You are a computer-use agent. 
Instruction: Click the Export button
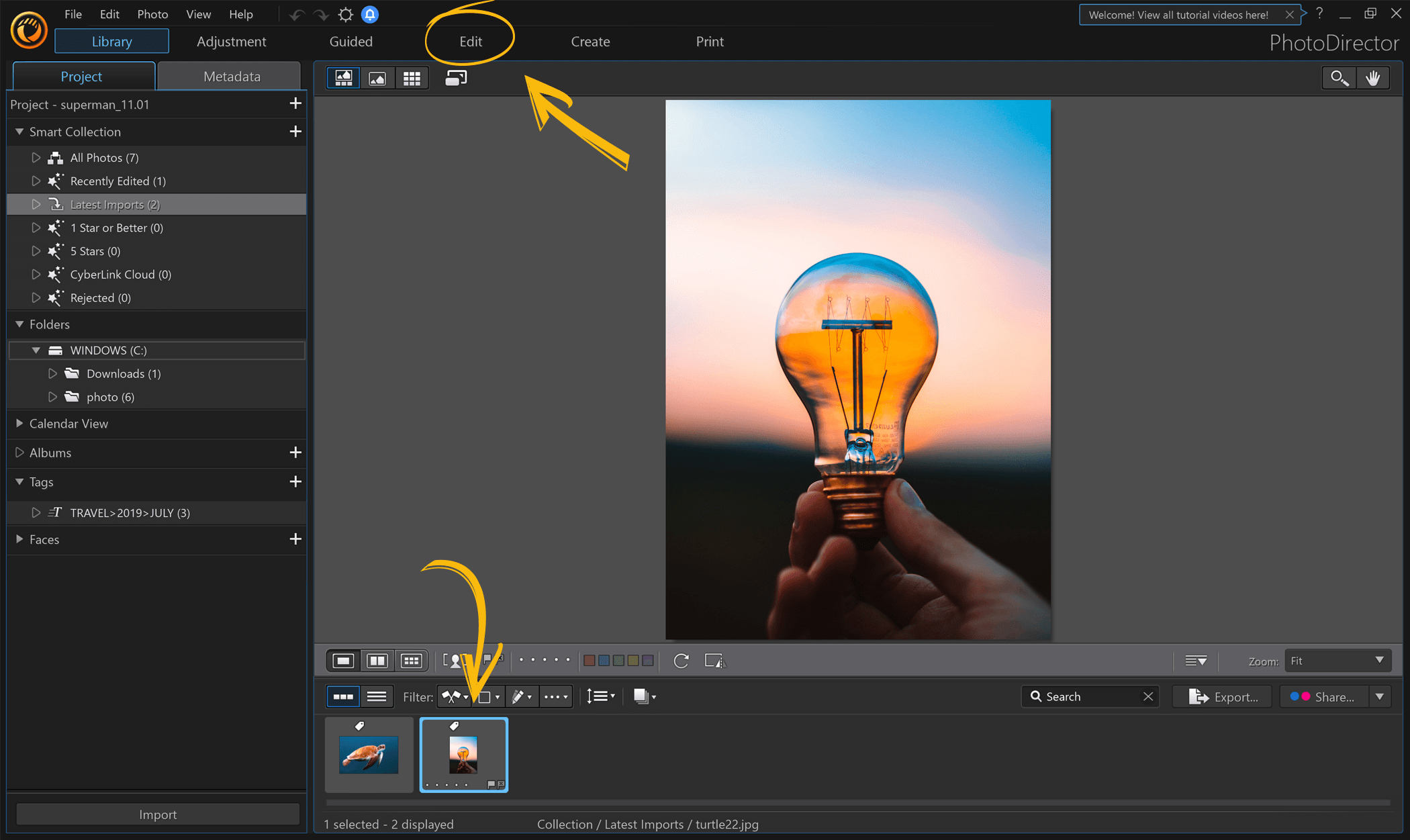tap(1222, 696)
